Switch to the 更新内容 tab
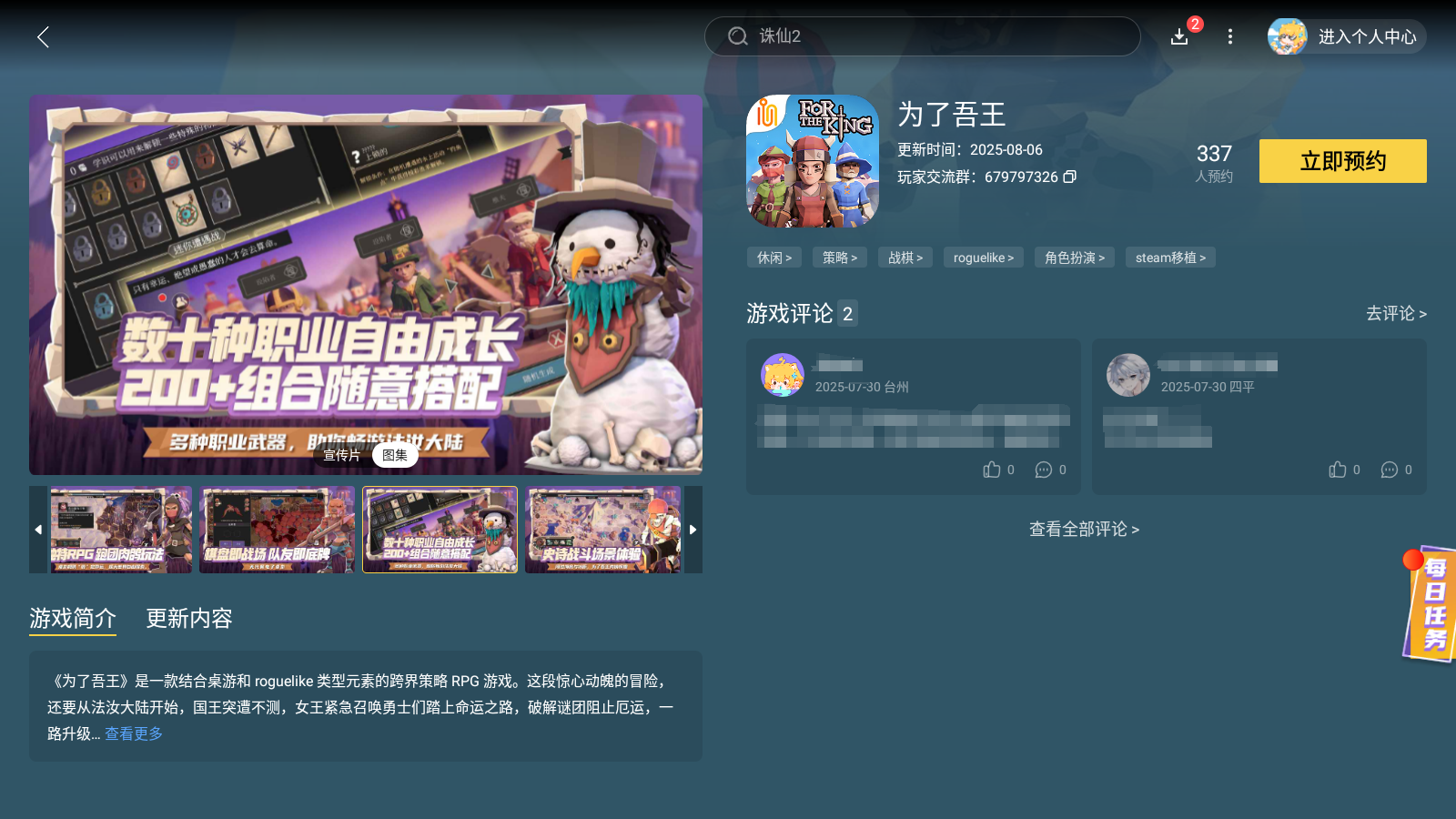1456x819 pixels. pyautogui.click(x=189, y=619)
